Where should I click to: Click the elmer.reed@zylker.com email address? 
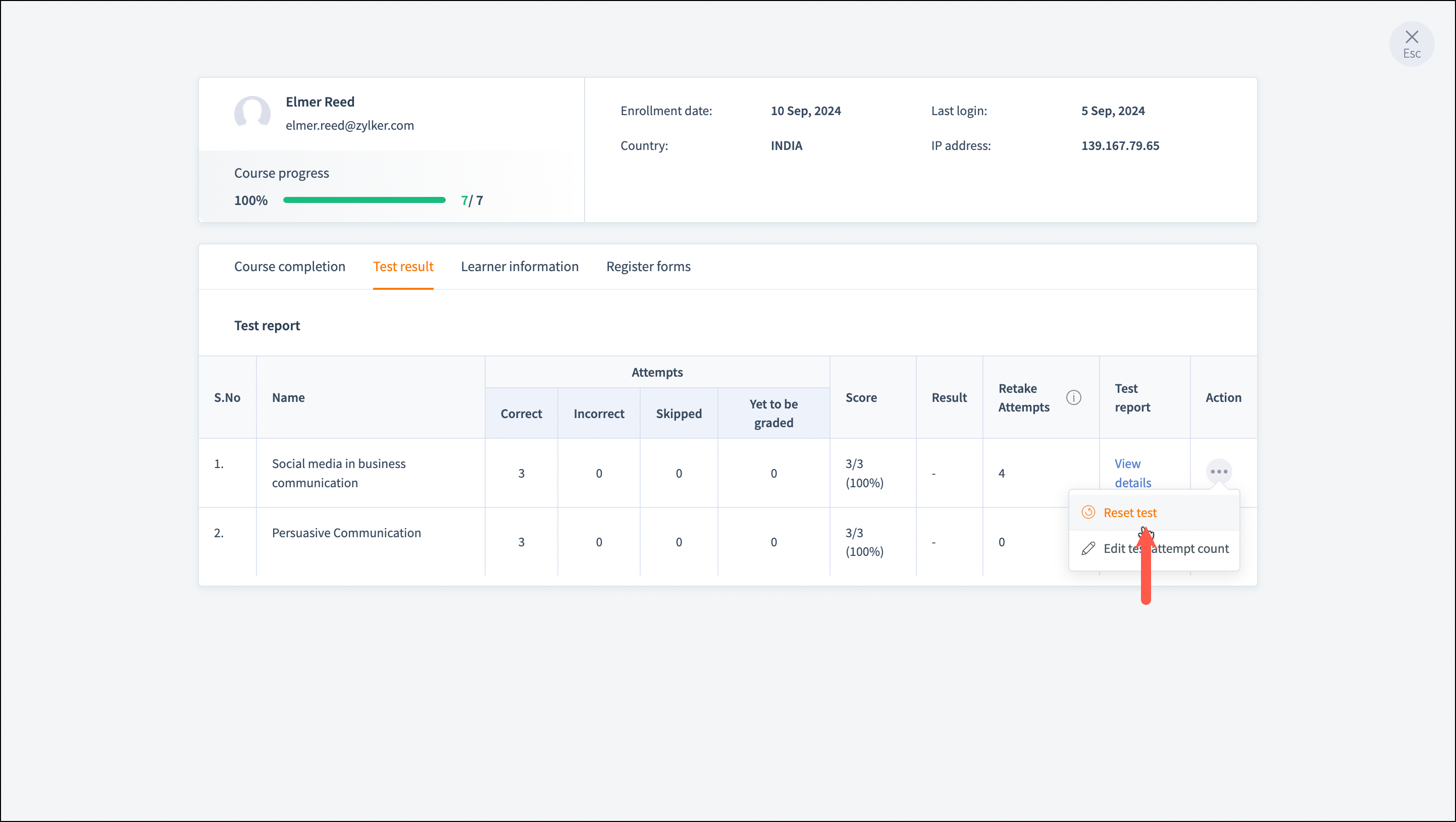349,126
